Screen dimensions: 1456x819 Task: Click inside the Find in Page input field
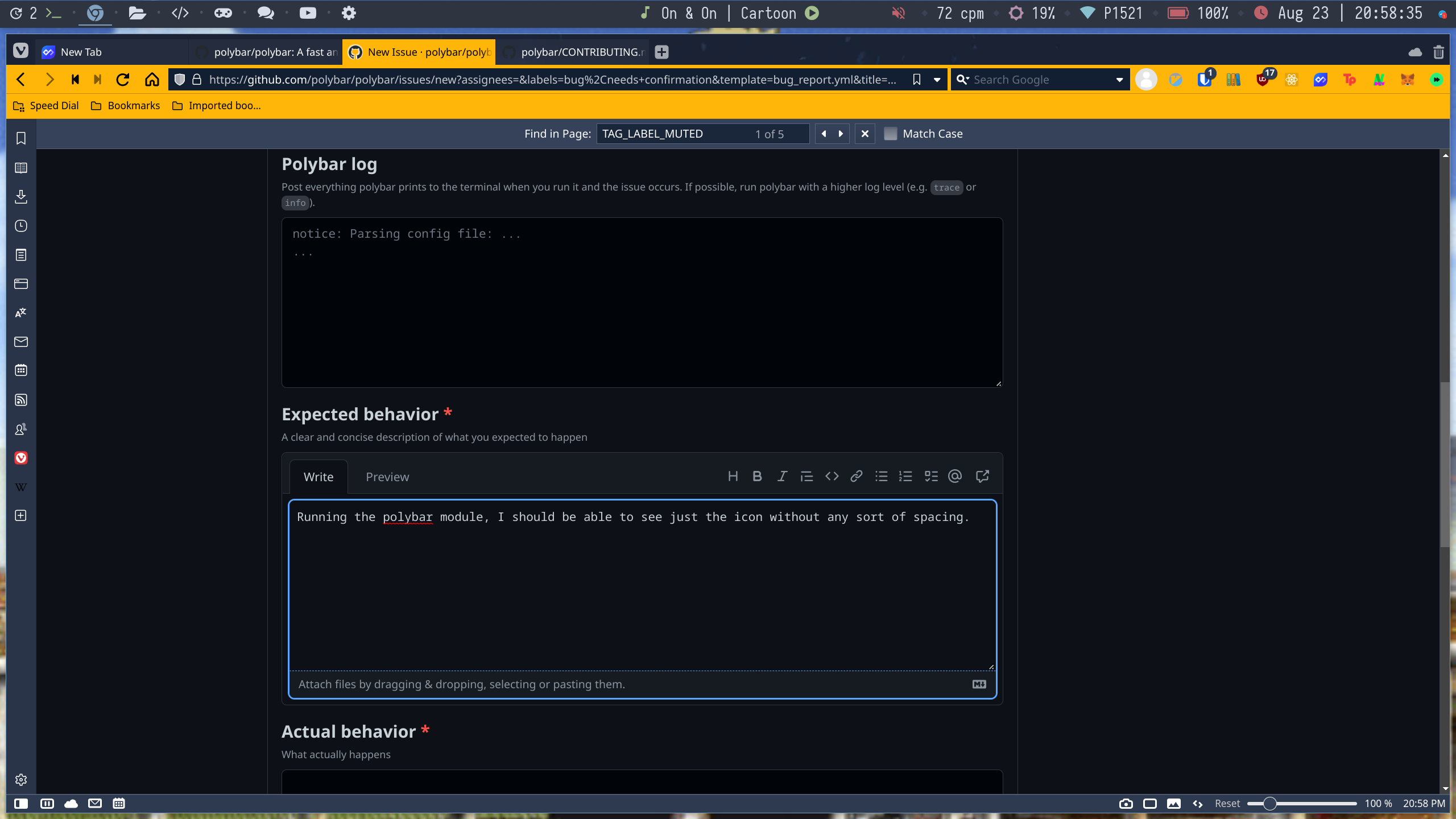point(682,134)
